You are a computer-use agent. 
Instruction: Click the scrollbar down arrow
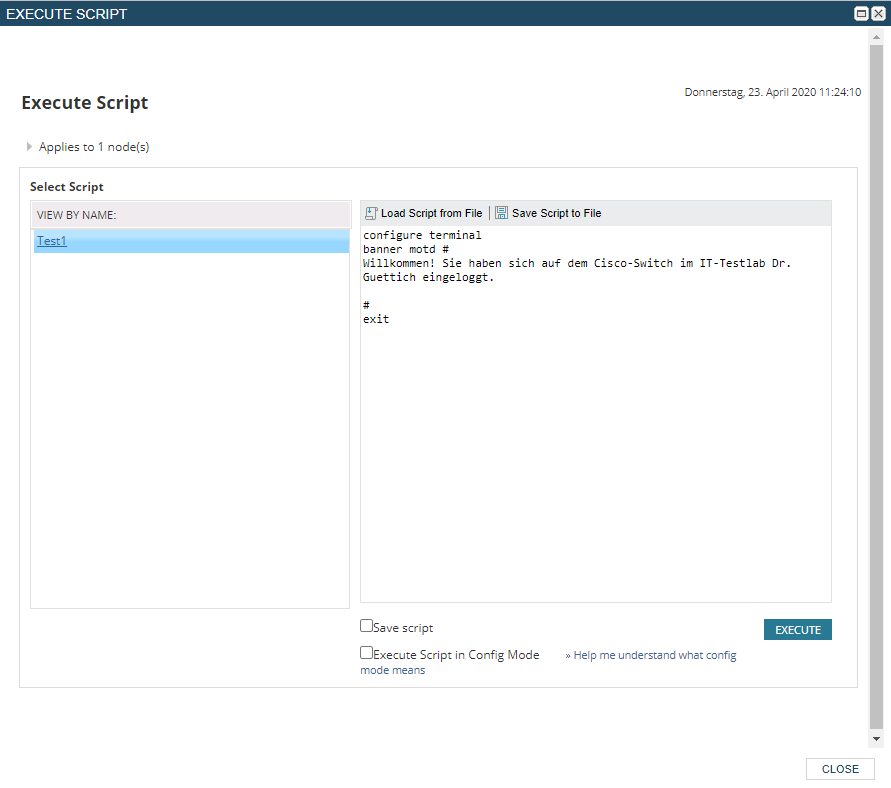[877, 739]
